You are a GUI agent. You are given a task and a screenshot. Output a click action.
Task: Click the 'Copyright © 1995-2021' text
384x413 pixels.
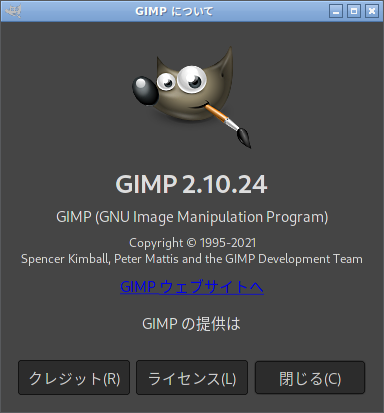192,243
